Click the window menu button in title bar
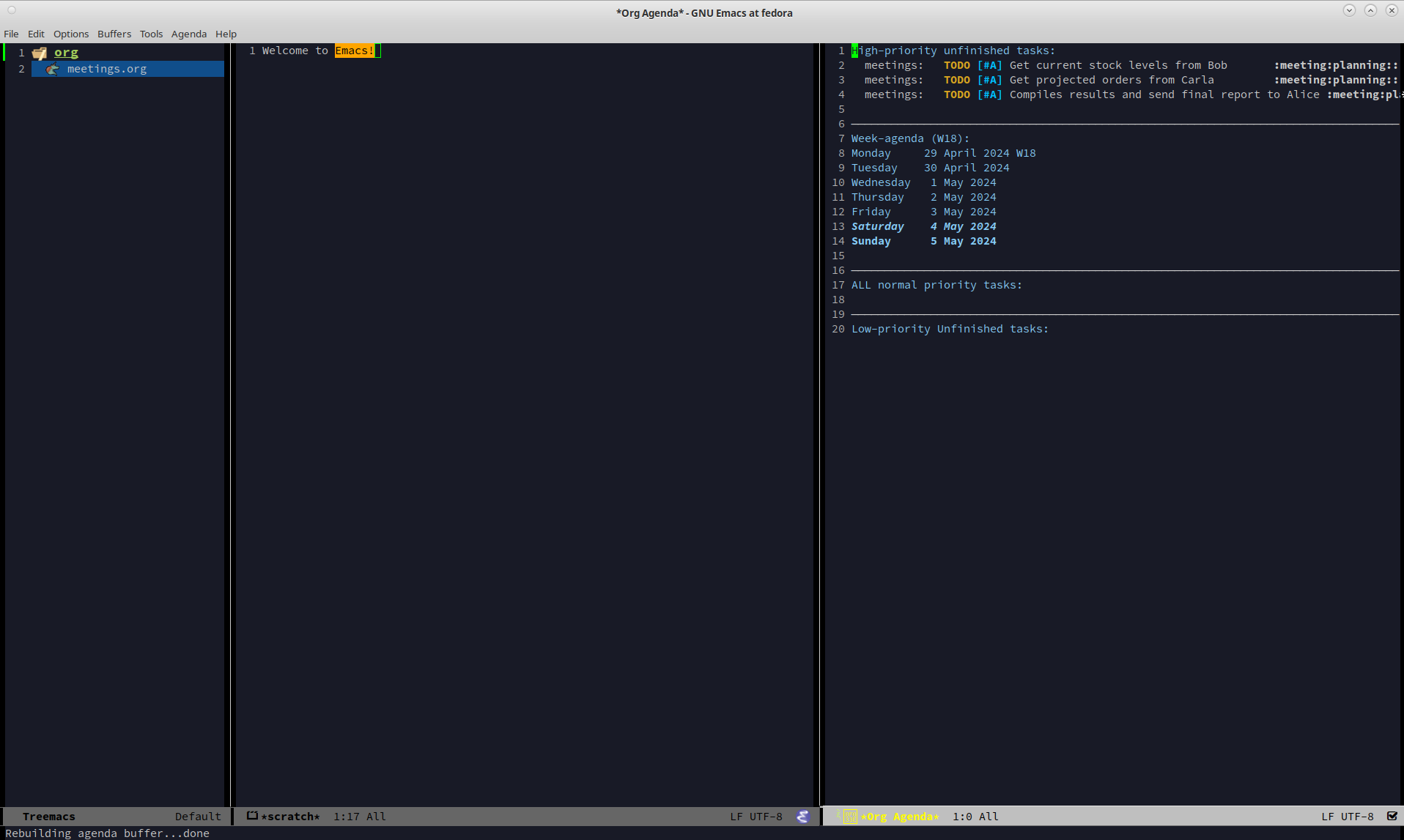 coord(12,10)
